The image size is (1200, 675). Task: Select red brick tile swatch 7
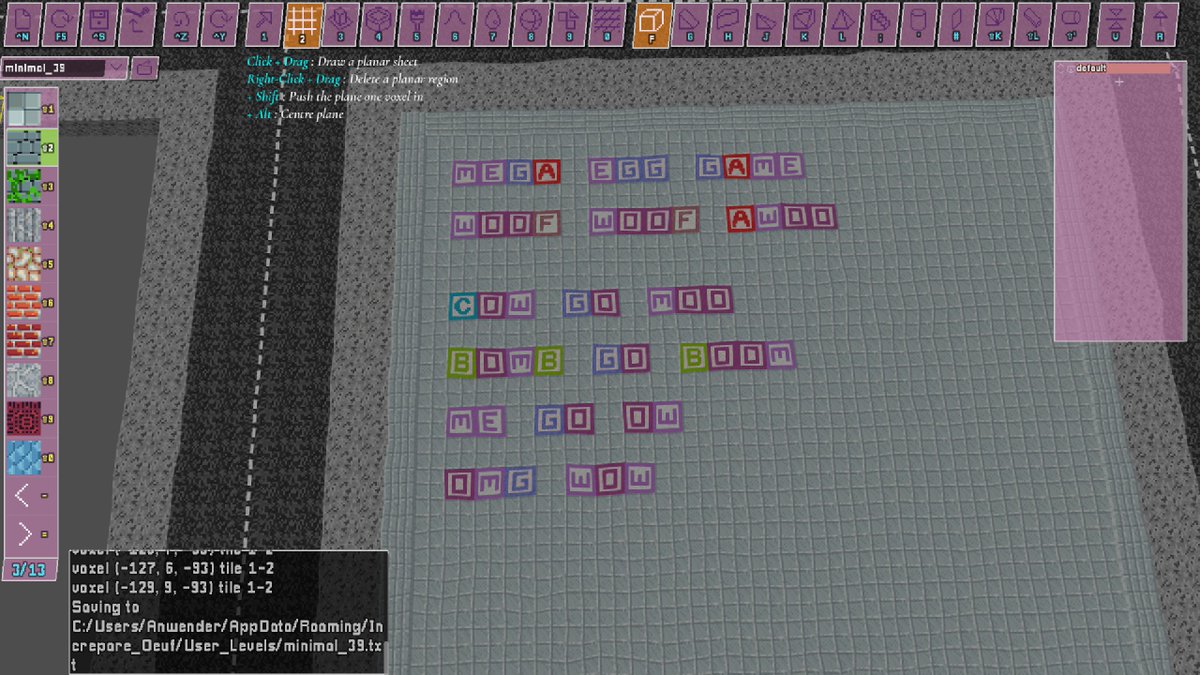(24, 341)
